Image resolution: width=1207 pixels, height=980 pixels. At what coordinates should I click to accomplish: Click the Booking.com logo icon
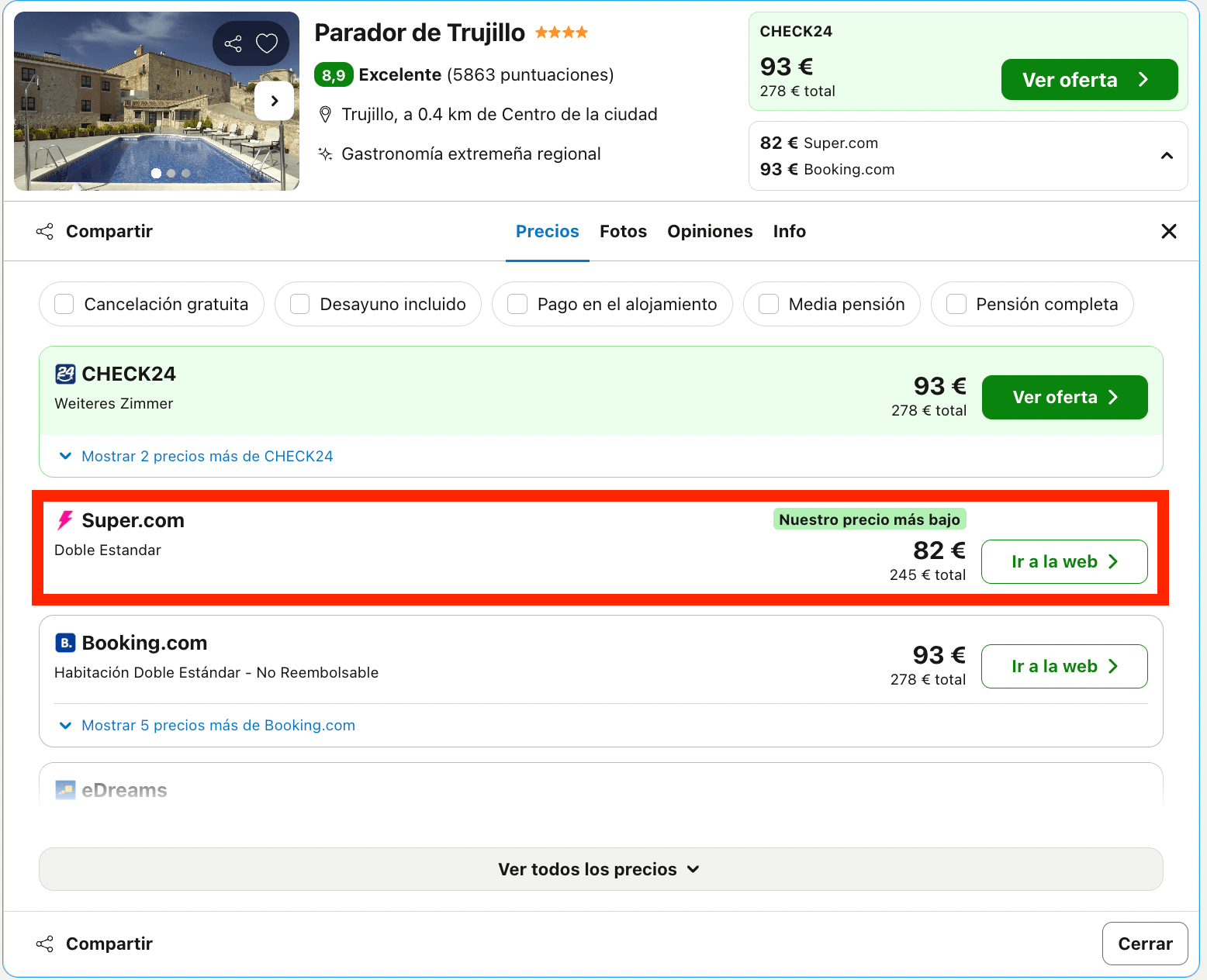coord(65,643)
